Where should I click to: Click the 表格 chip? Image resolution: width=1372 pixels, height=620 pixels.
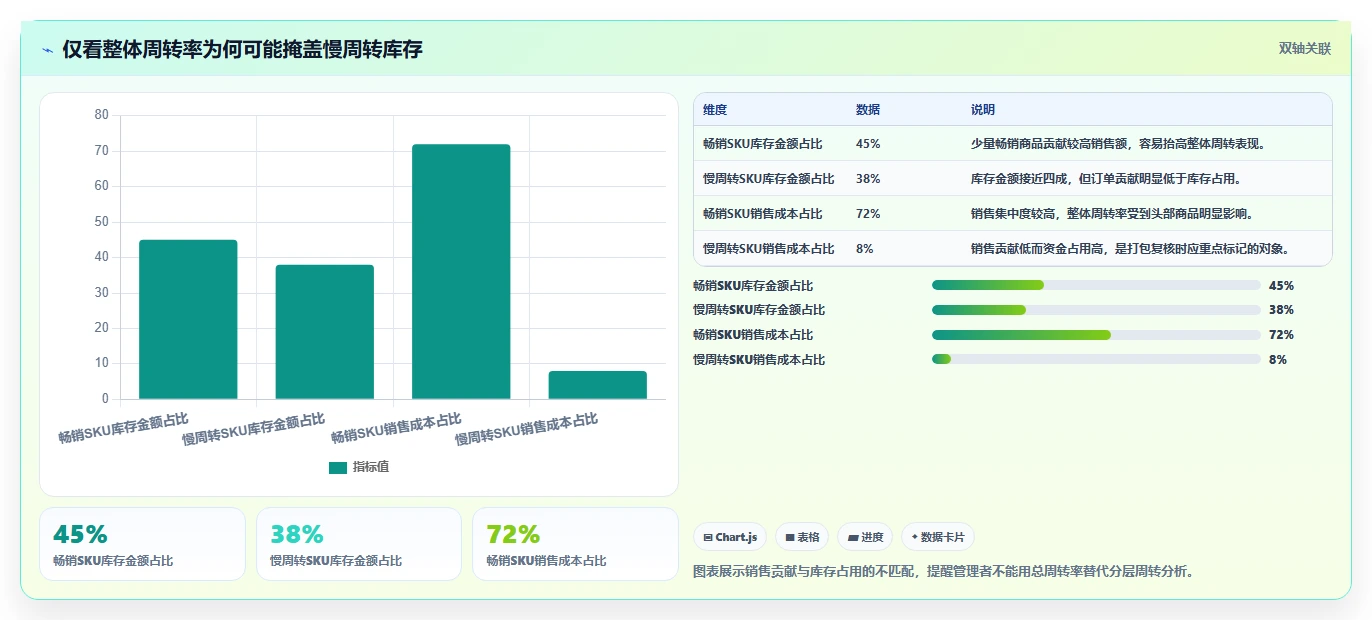click(x=802, y=537)
